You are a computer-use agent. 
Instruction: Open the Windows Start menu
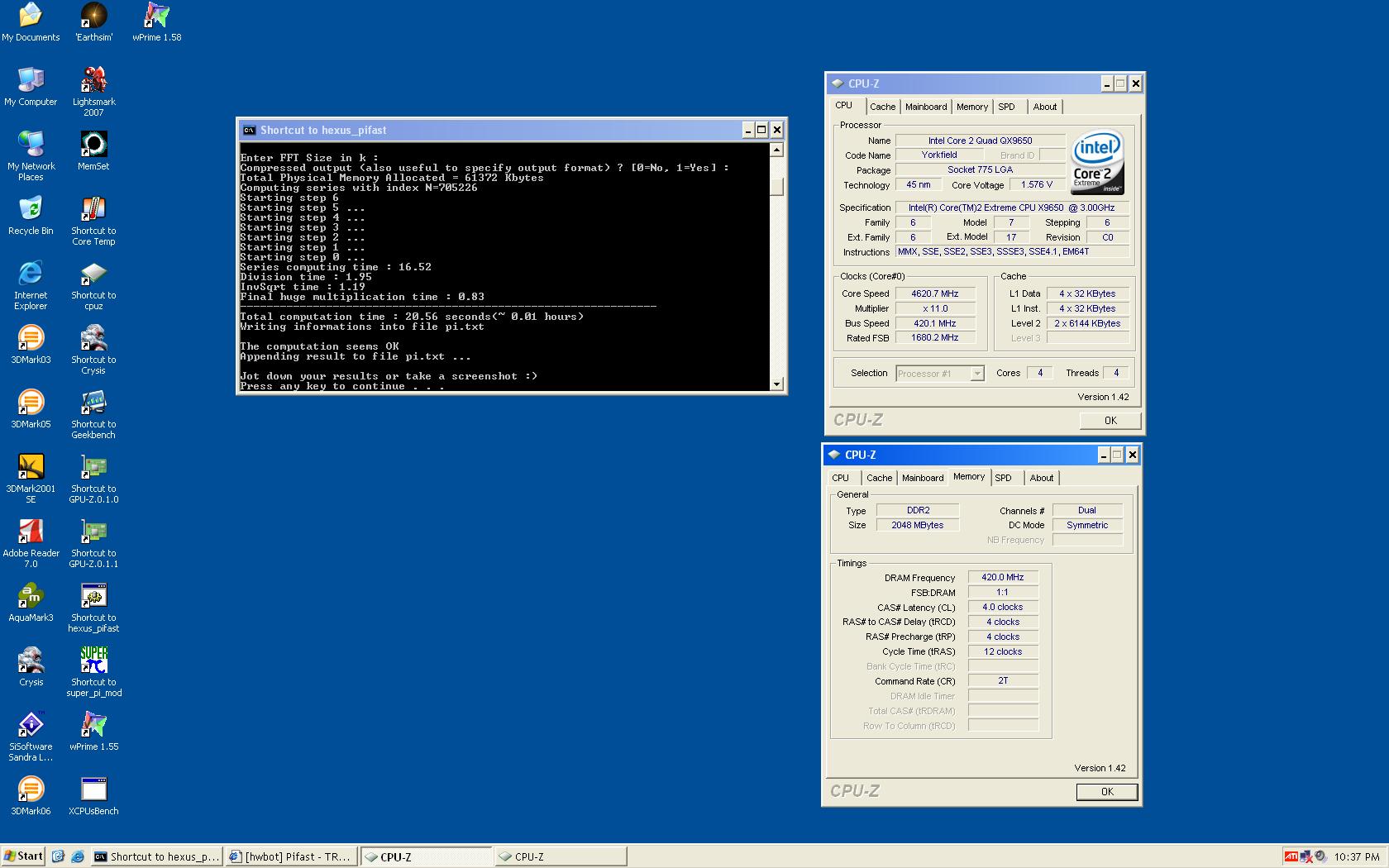[23, 856]
